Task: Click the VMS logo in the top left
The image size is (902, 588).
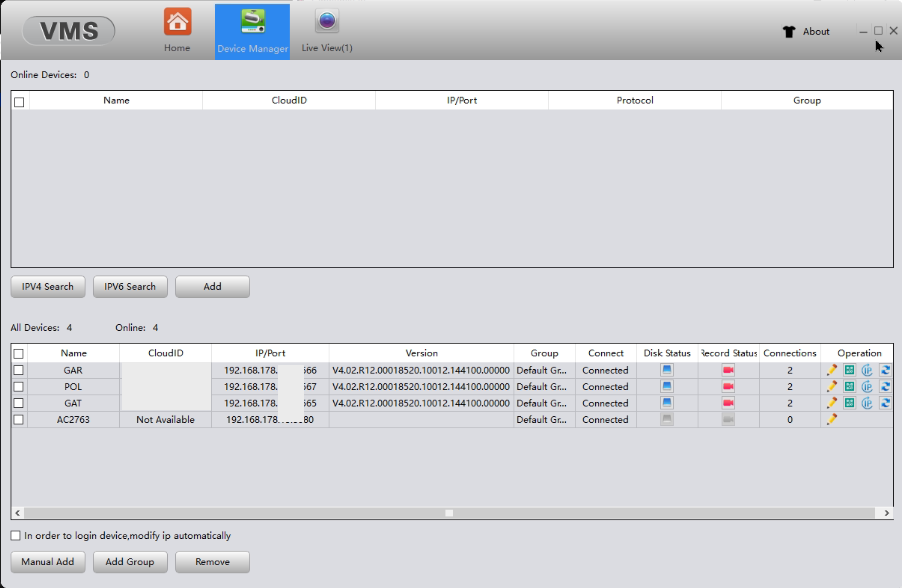Action: point(67,30)
